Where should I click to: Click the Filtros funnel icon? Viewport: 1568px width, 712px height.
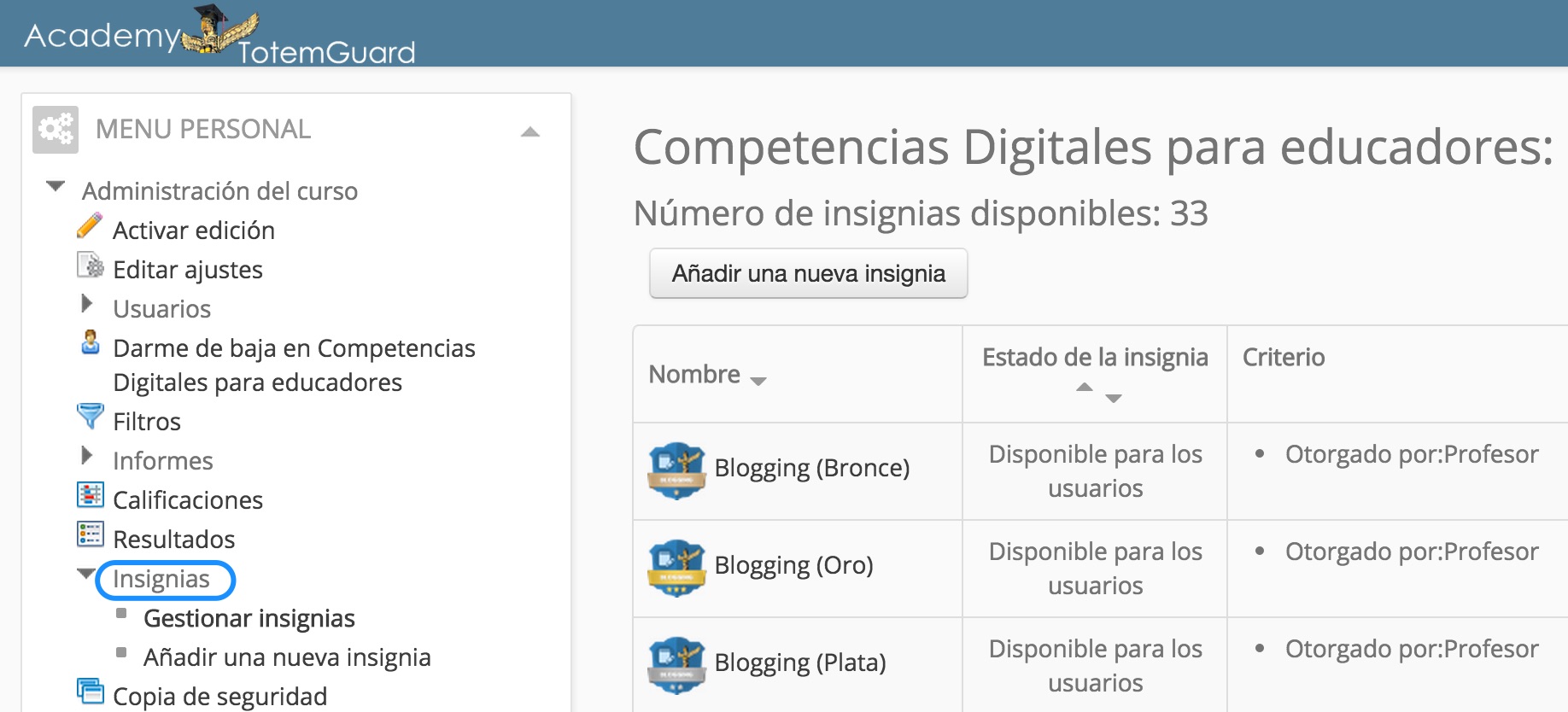pyautogui.click(x=90, y=417)
